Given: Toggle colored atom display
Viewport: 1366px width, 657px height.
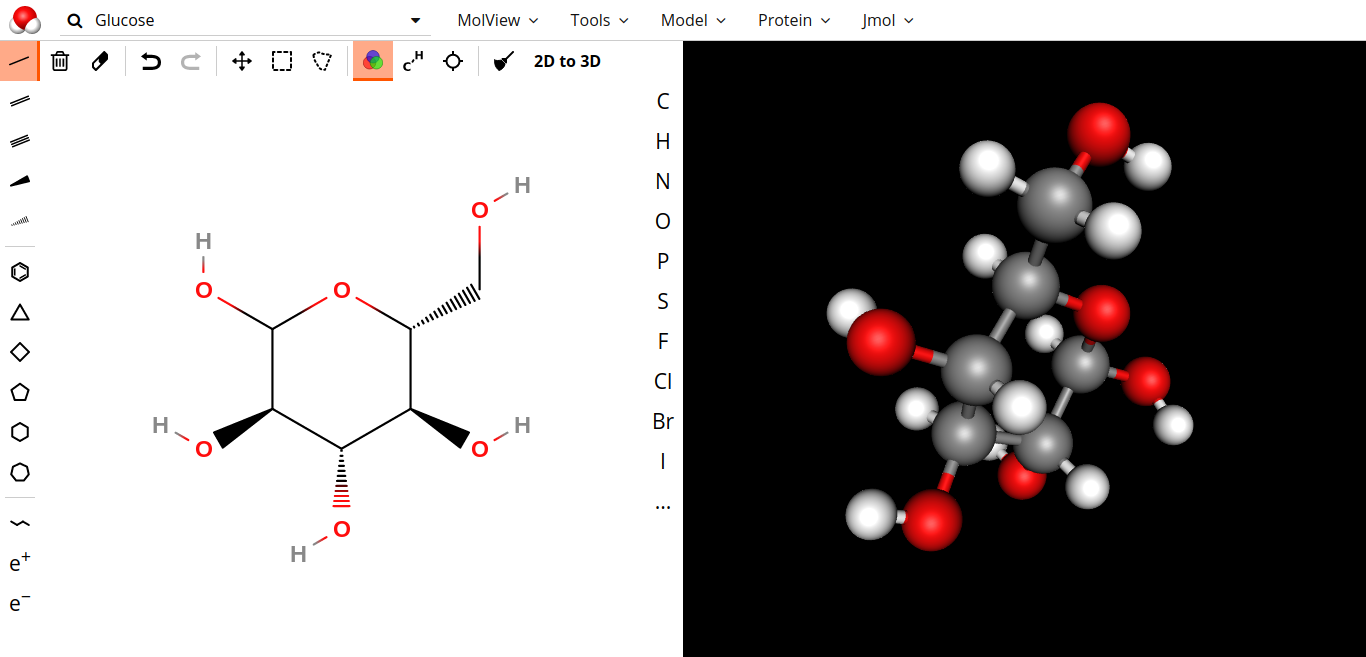Looking at the screenshot, I should pyautogui.click(x=372, y=61).
